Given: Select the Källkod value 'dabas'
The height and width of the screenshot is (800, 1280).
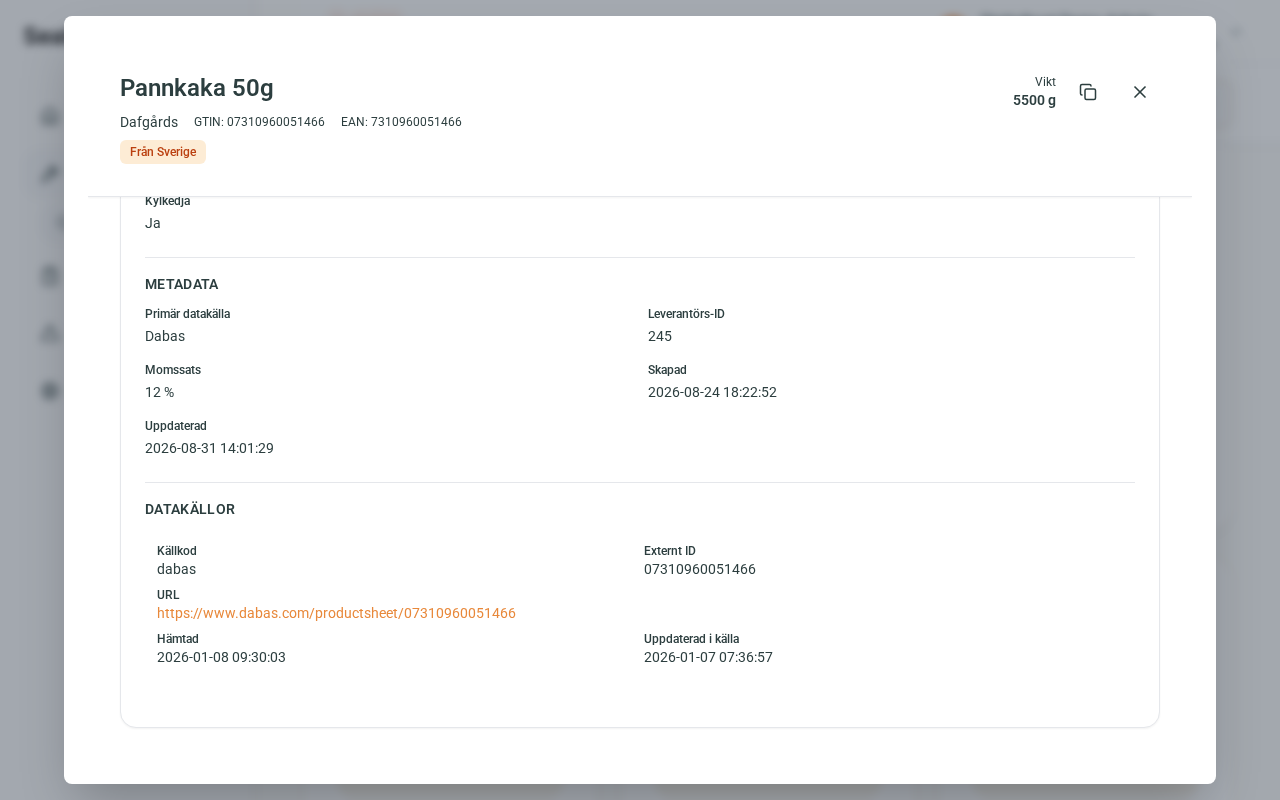Looking at the screenshot, I should click(x=176, y=569).
